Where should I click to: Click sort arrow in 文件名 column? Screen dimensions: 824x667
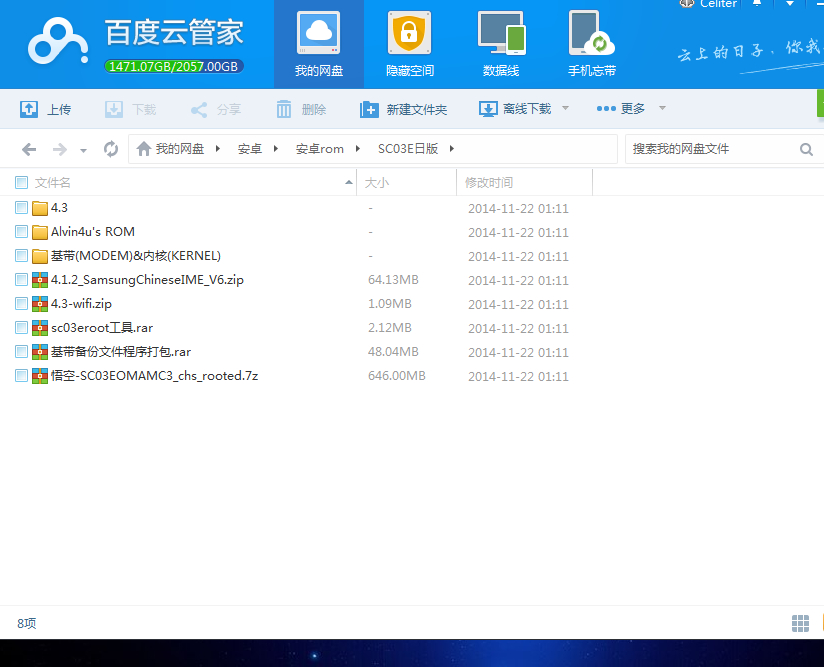pyautogui.click(x=348, y=182)
